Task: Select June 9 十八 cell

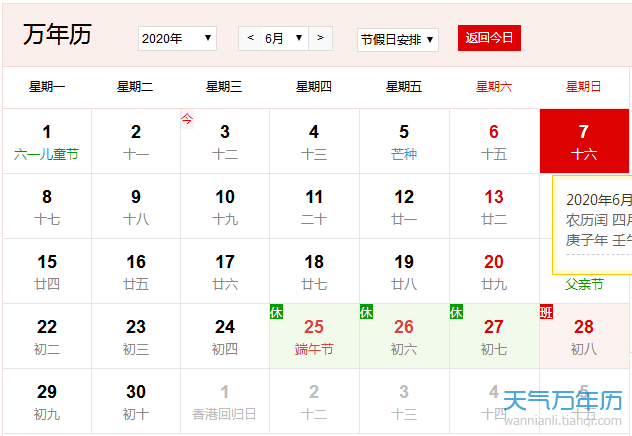Action: click(136, 206)
